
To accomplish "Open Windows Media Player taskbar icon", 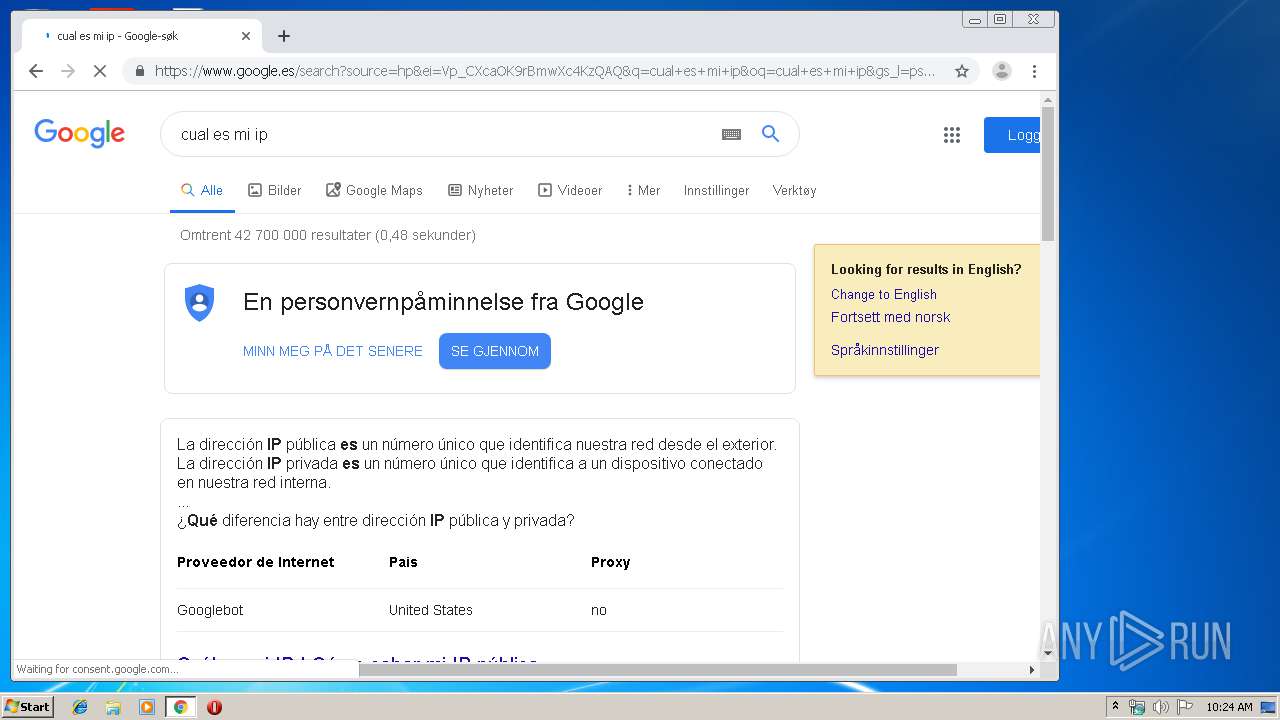I will (x=147, y=707).
